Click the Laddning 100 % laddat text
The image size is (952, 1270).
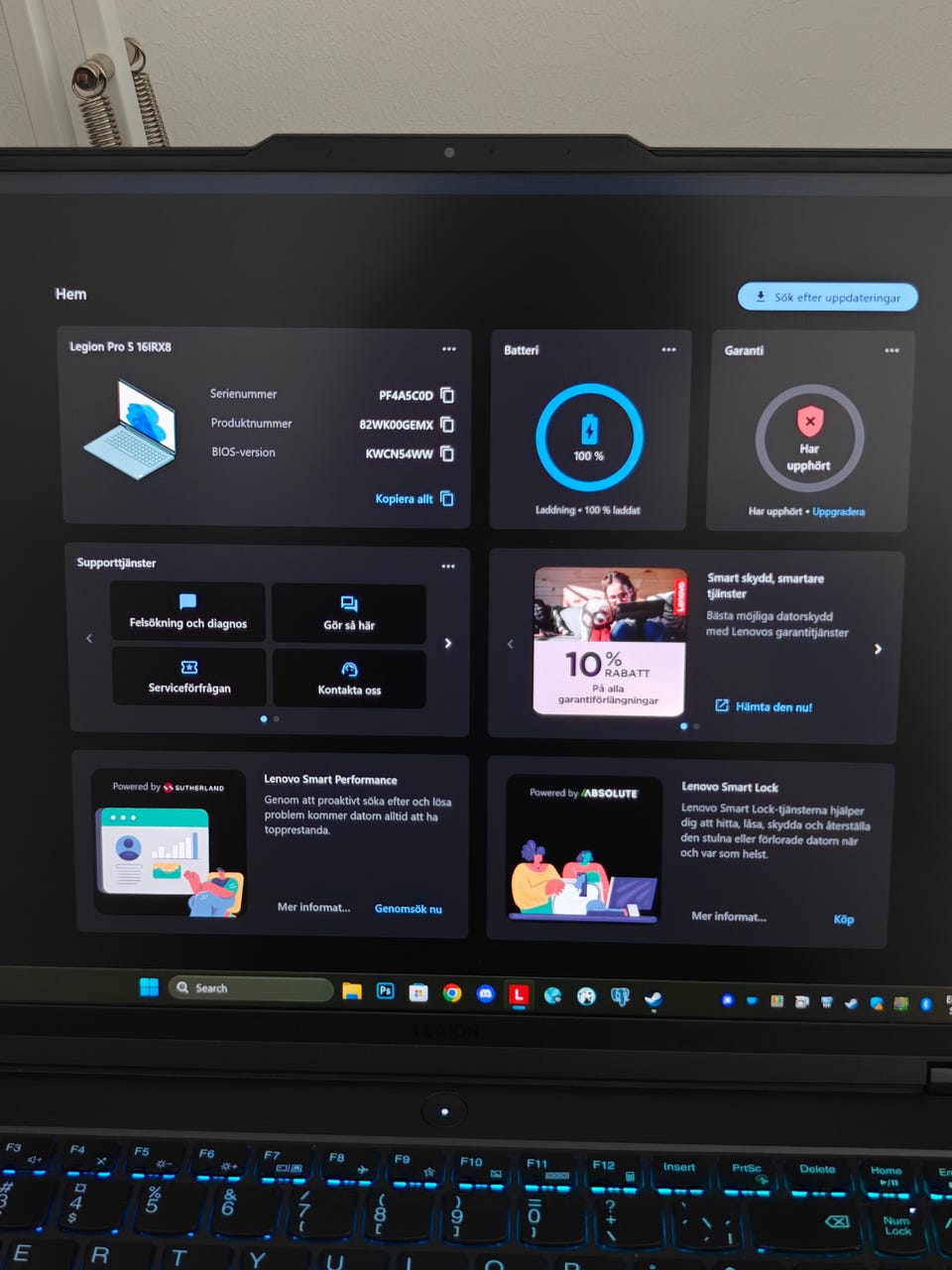(x=588, y=510)
